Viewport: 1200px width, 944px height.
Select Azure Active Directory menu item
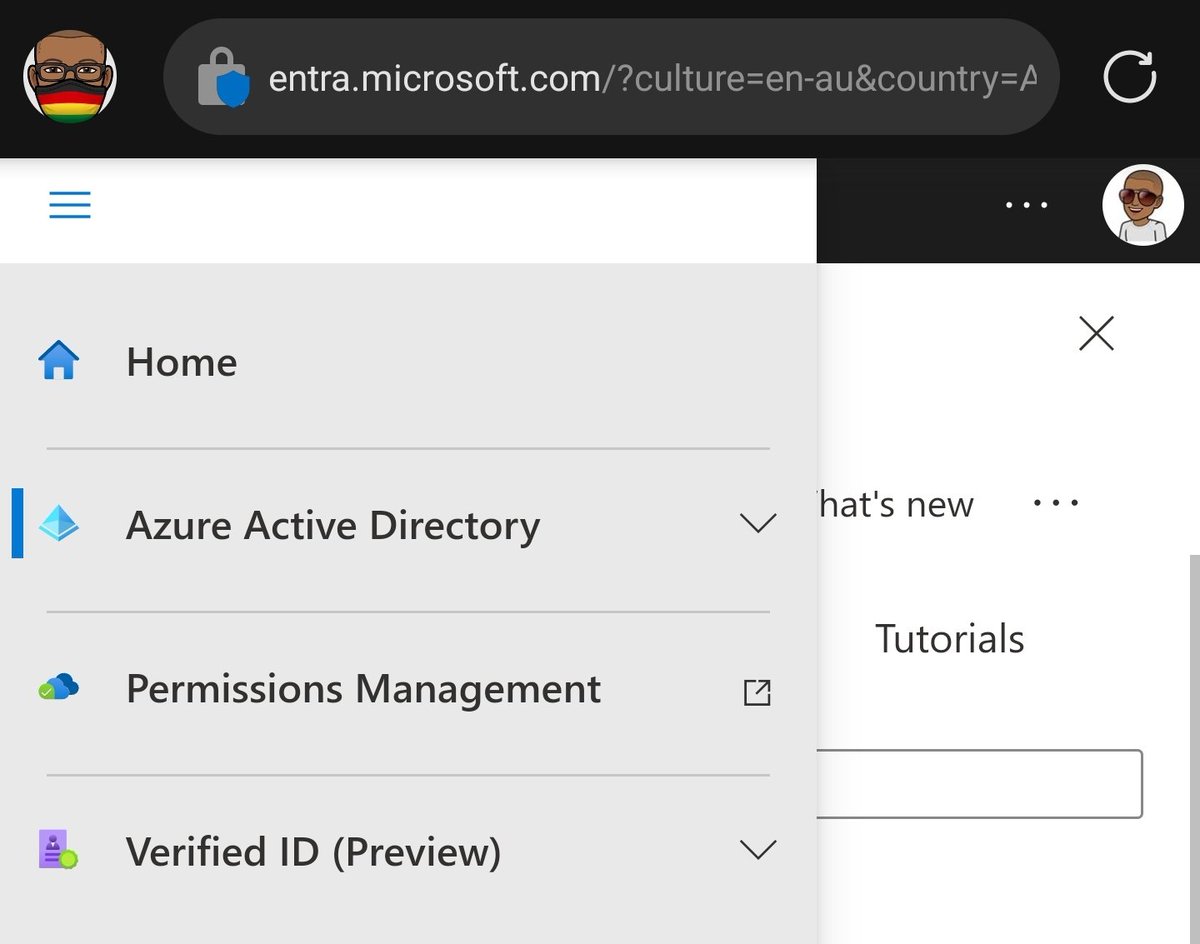point(333,525)
